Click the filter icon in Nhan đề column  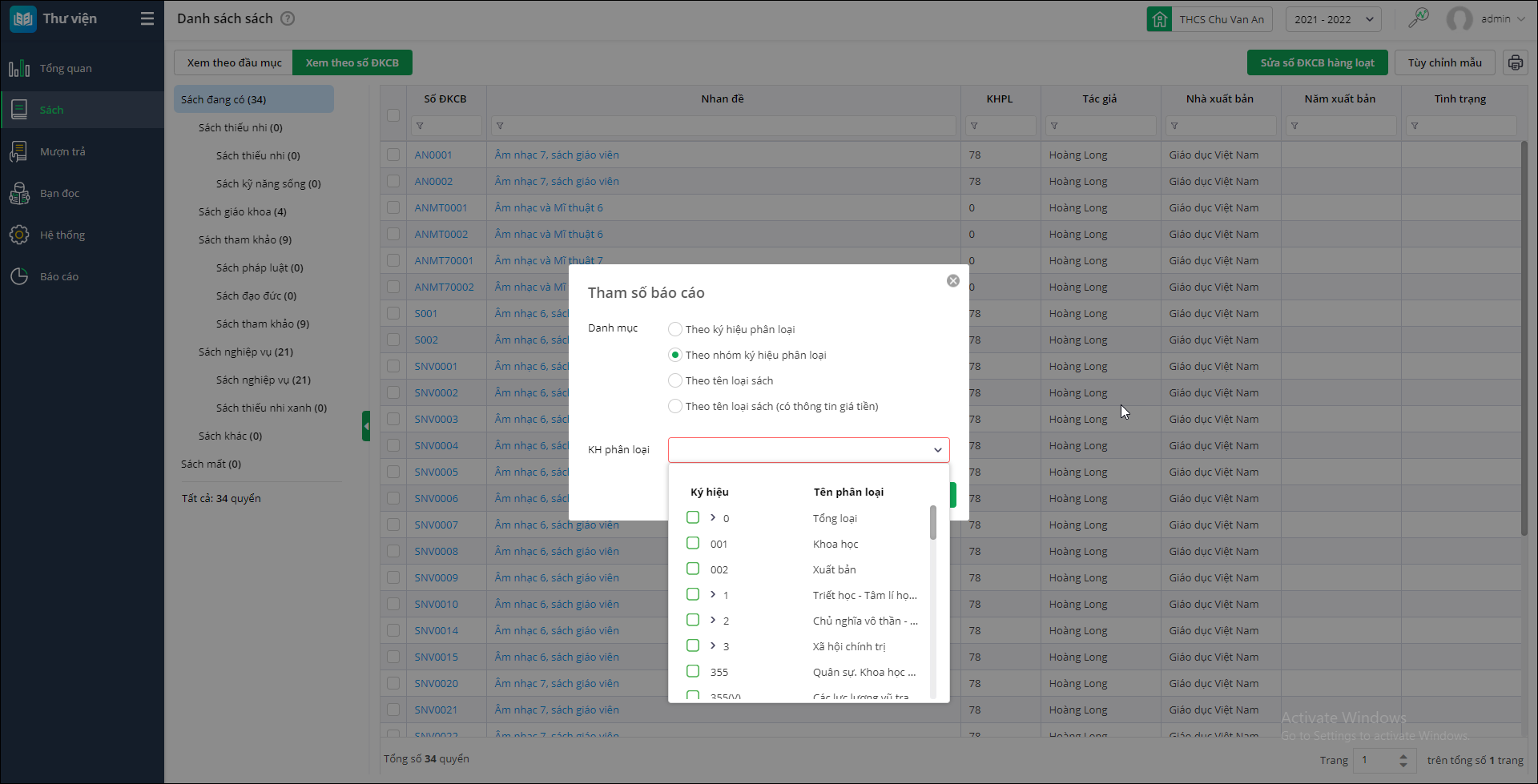(x=500, y=126)
